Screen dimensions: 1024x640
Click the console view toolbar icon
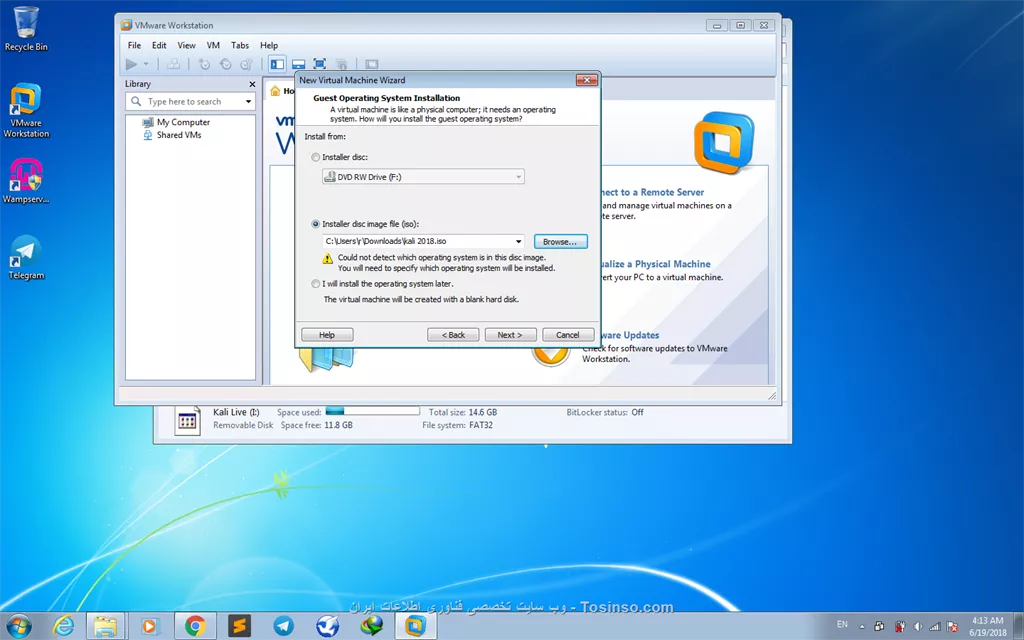372,64
